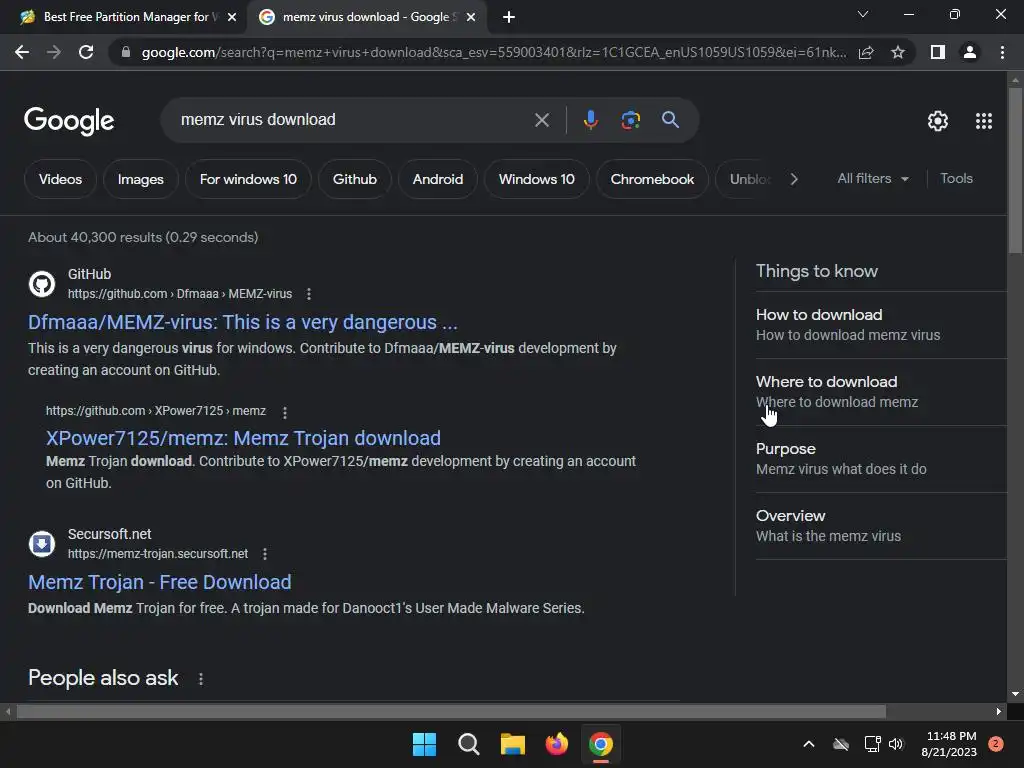This screenshot has height=768, width=1024.
Task: Click the Google search input field
Action: pyautogui.click(x=353, y=120)
